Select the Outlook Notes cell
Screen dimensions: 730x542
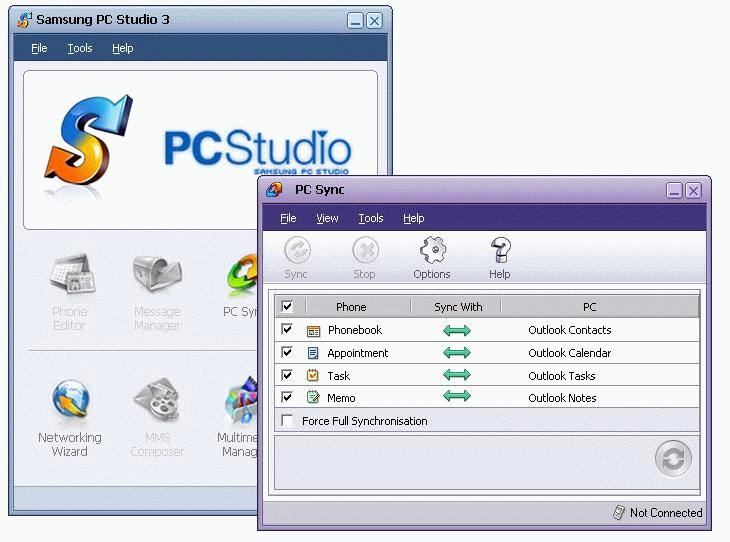562,398
